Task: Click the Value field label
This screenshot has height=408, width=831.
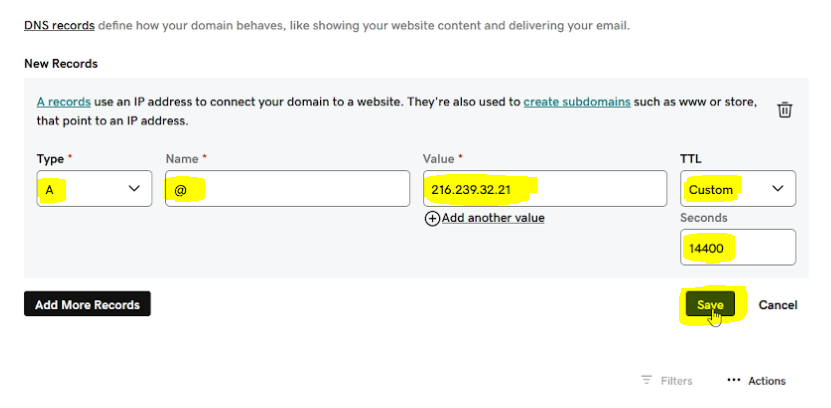Action: coord(439,159)
